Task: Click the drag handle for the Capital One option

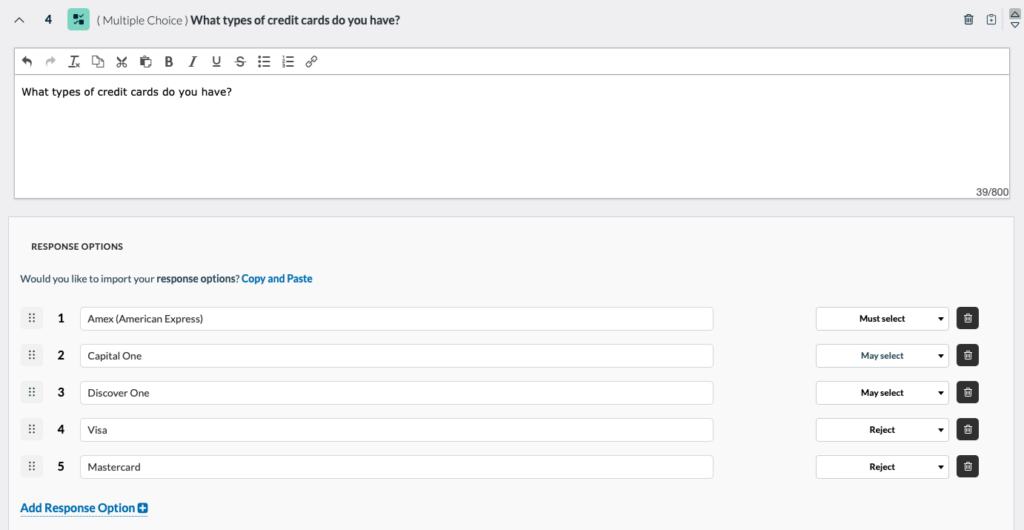Action: tap(31, 356)
